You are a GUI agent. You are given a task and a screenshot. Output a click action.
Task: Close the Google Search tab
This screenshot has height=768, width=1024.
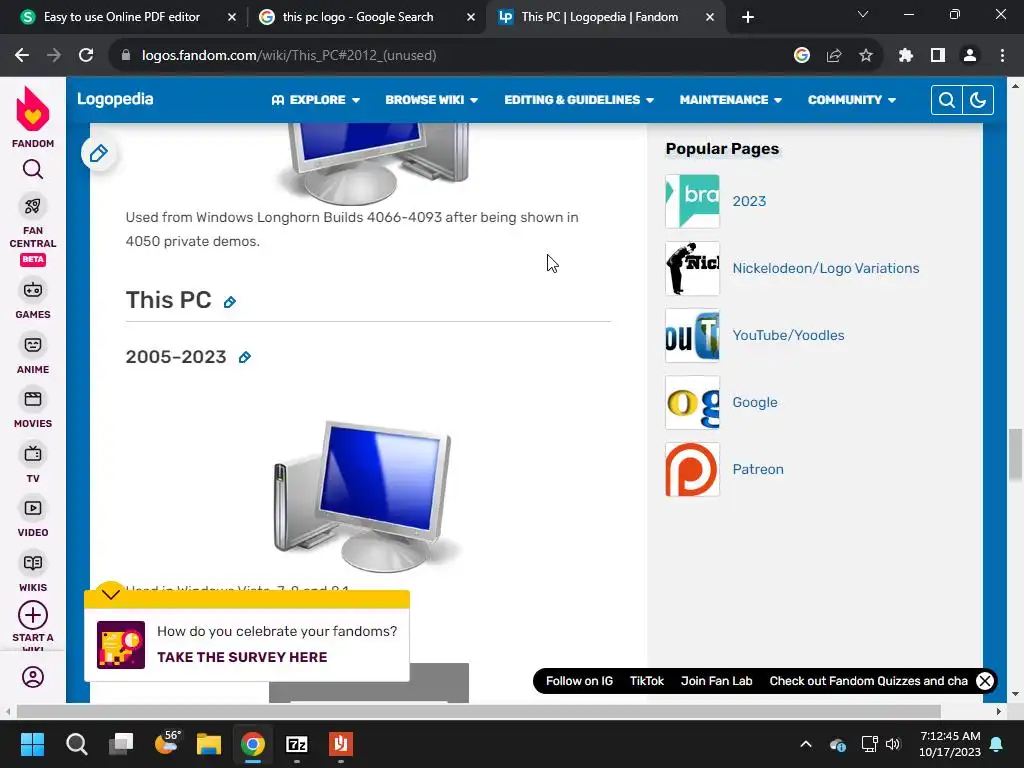point(470,18)
